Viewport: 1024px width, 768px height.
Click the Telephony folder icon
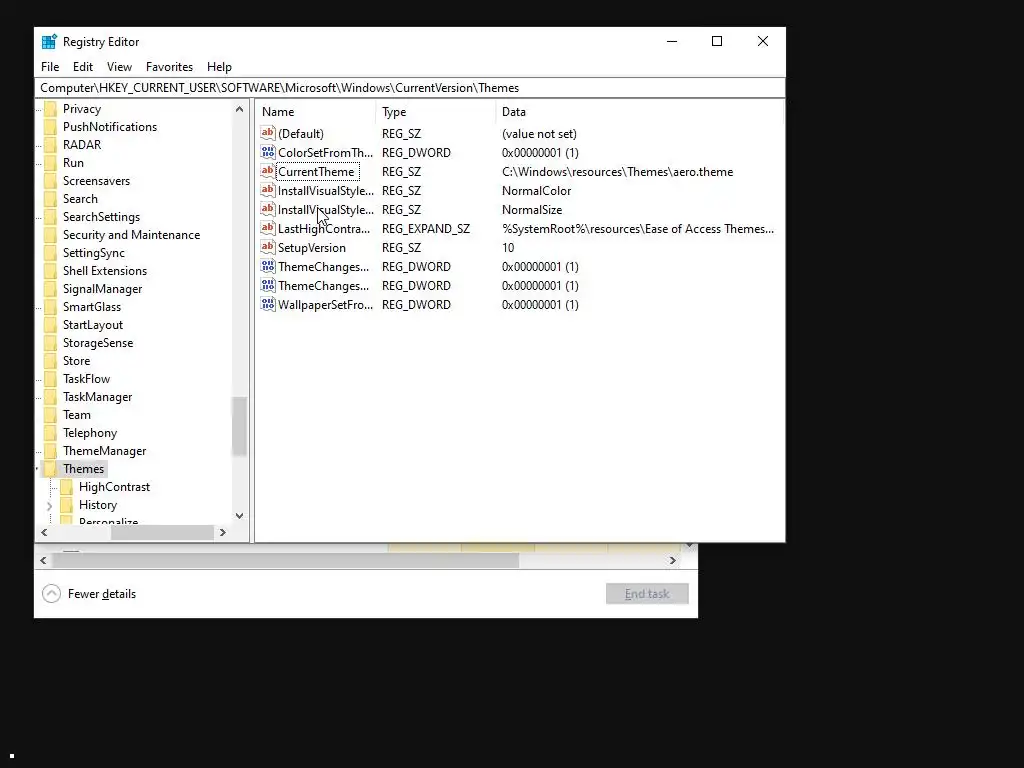click(x=50, y=433)
